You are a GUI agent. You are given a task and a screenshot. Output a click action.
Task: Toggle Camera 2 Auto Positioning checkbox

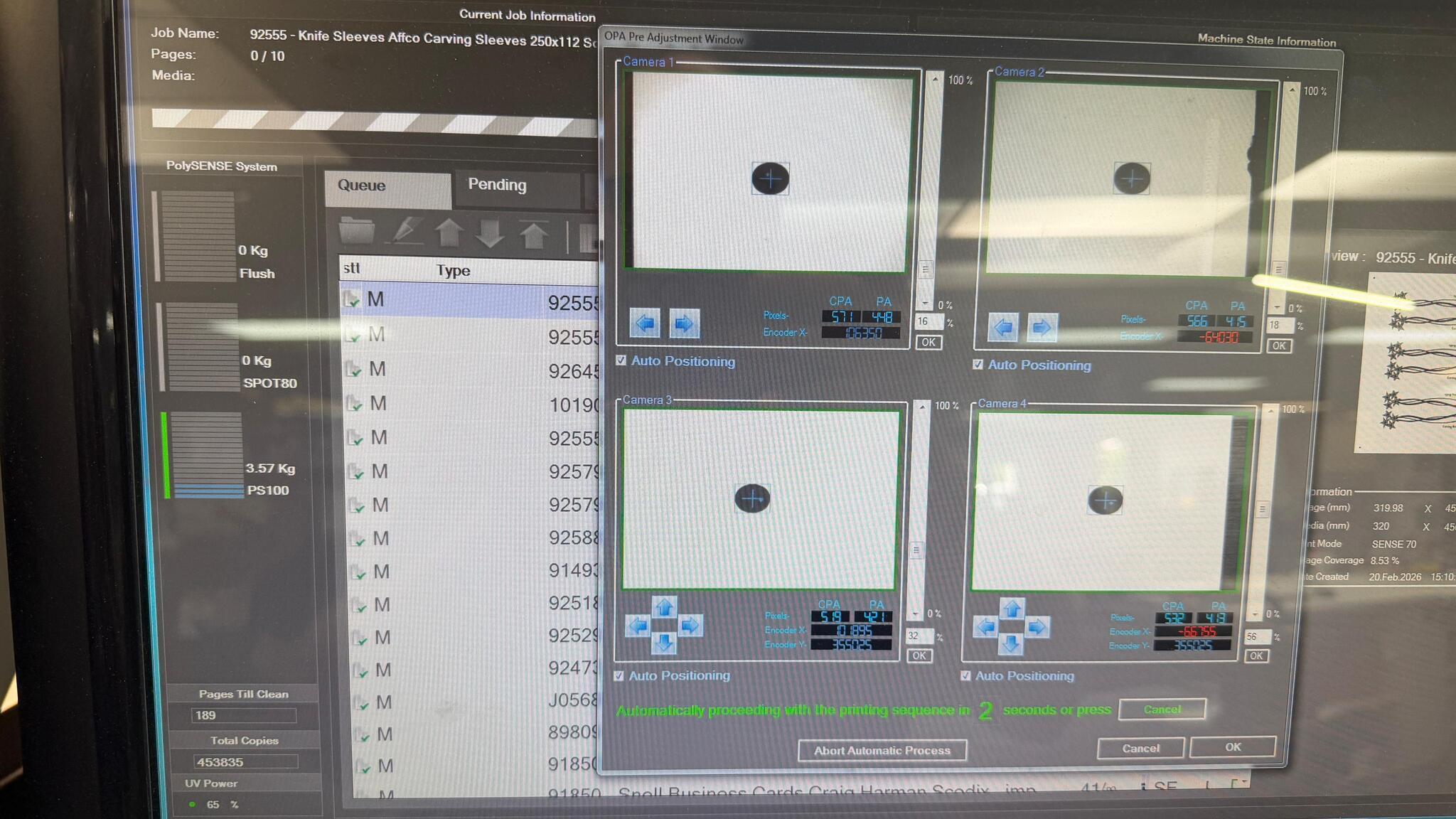[978, 364]
